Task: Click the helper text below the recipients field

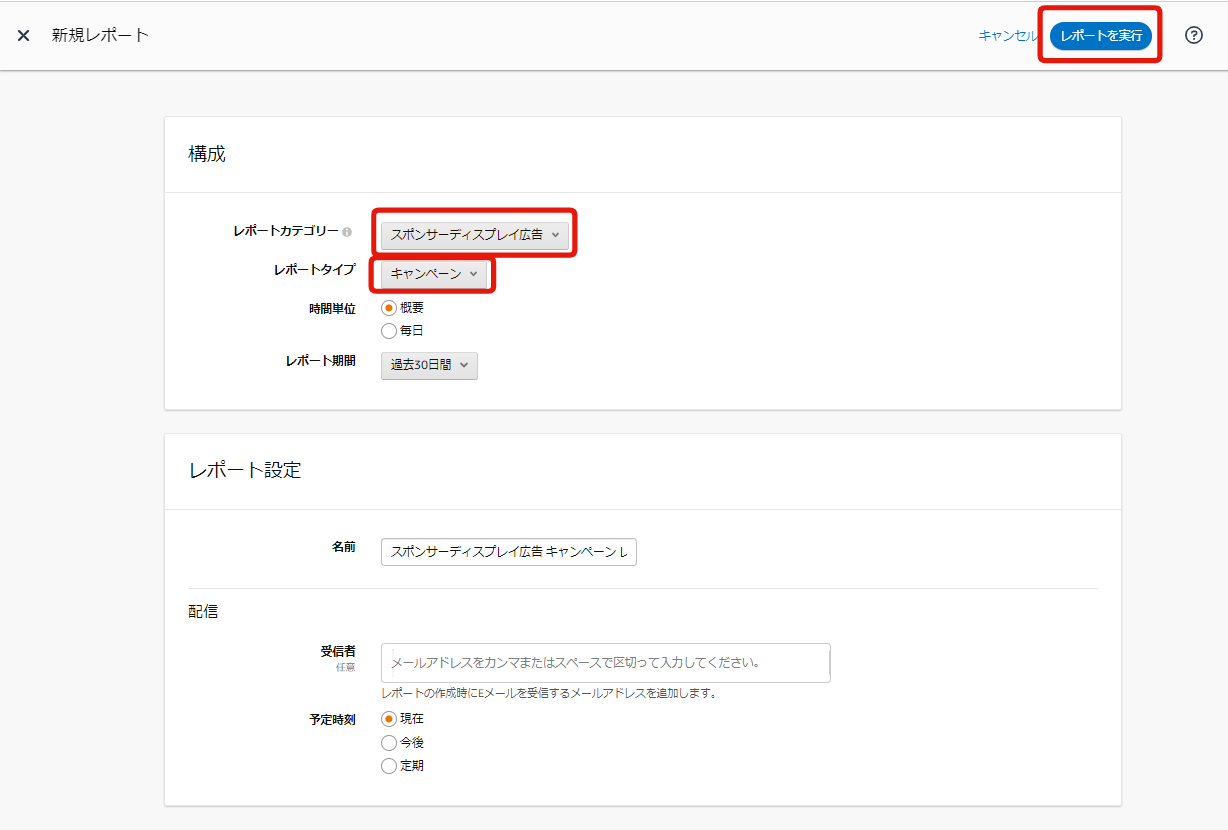Action: 549,693
